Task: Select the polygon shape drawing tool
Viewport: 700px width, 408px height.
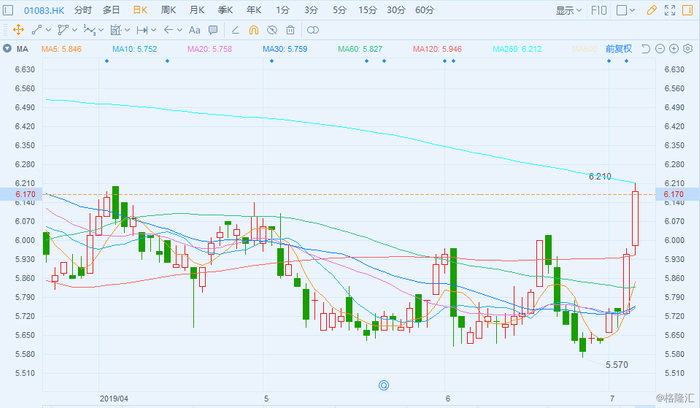Action: click(x=63, y=30)
